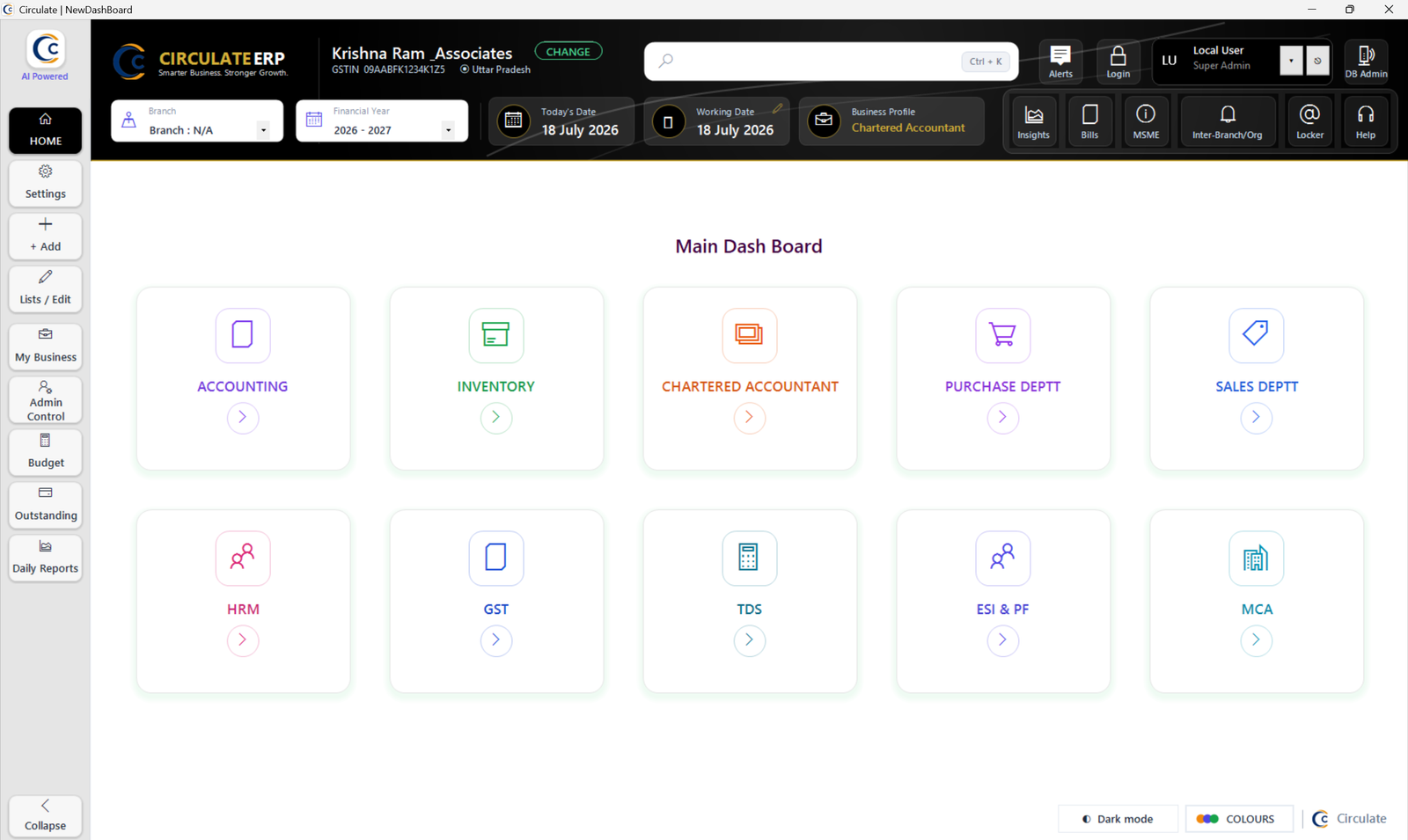
Task: Open Settings in the sidebar
Action: pos(46,183)
